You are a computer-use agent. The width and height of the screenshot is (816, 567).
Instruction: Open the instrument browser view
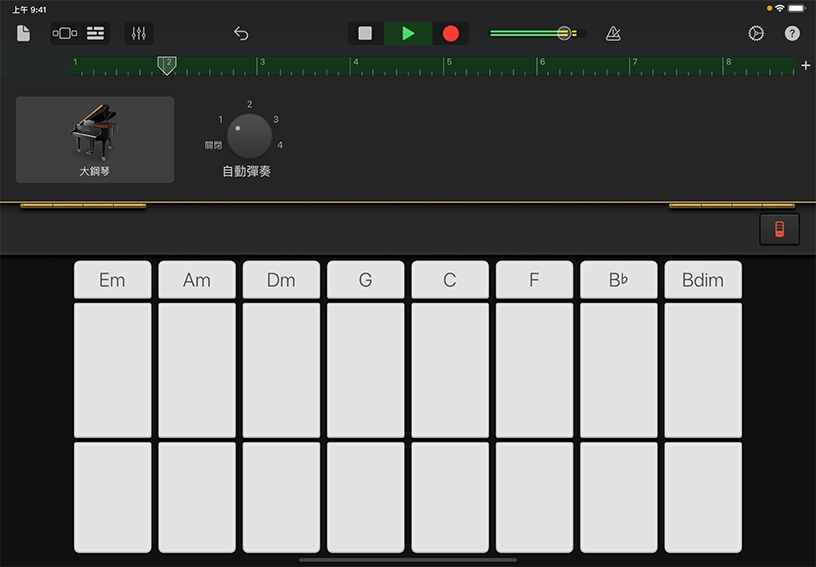pos(65,33)
